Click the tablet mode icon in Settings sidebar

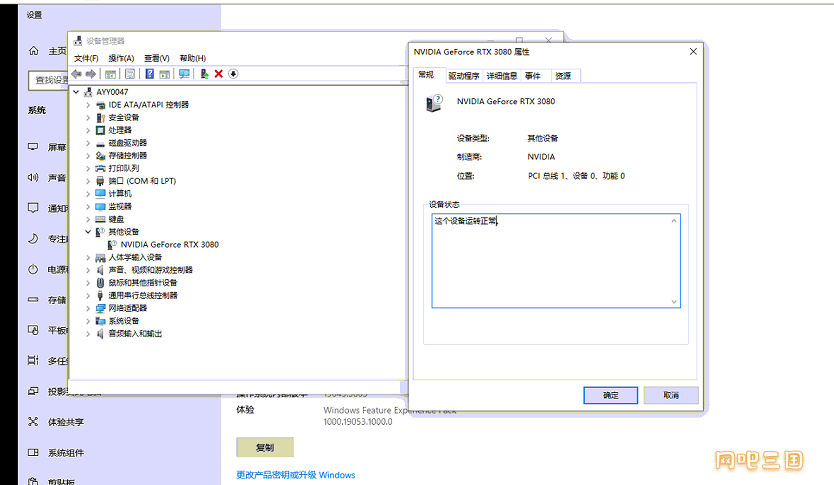pyautogui.click(x=33, y=330)
